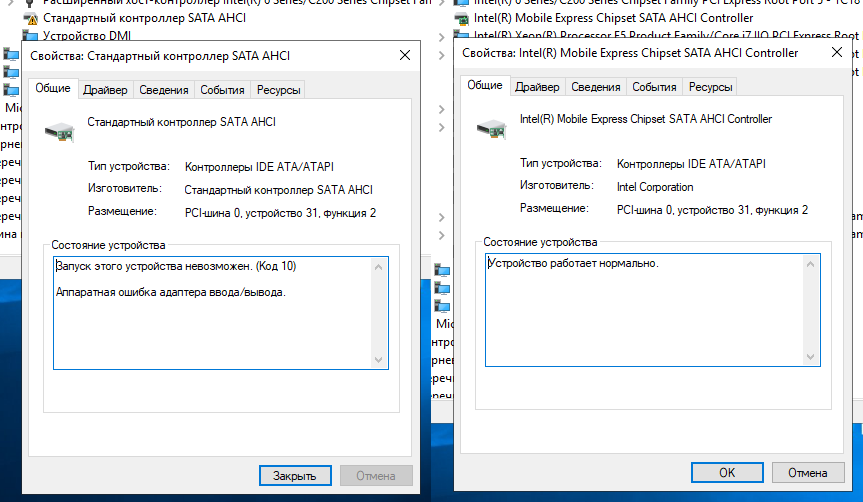Image resolution: width=863 pixels, height=502 pixels.
Task: Click folder icon beside Устройство DMI row
Action: tap(30, 36)
